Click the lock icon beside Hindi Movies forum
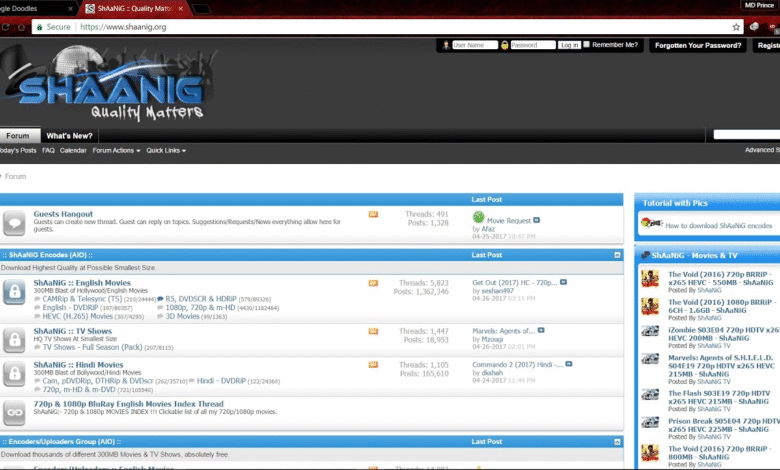The image size is (780, 470). point(14,374)
